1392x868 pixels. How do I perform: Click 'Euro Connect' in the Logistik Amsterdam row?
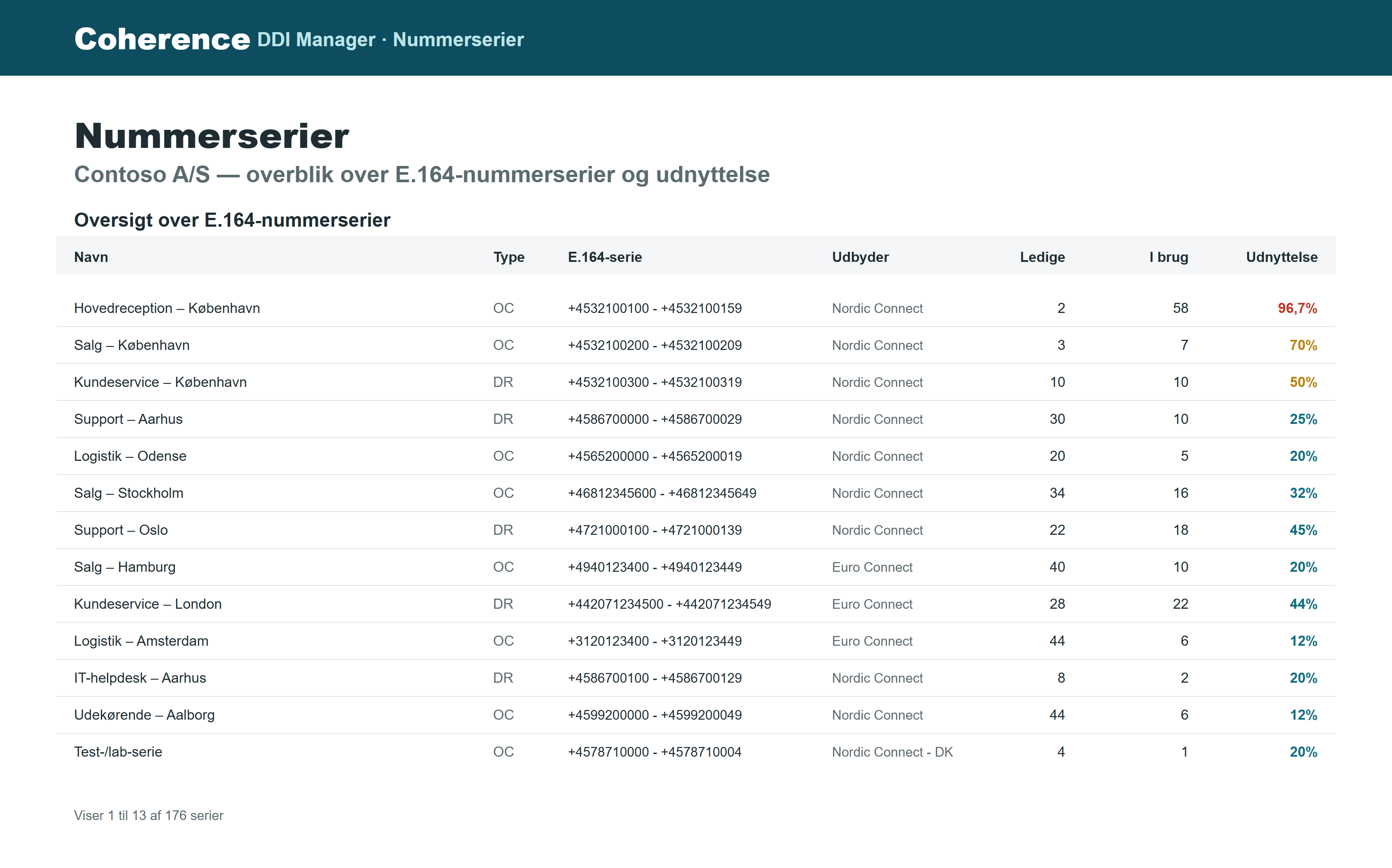click(x=872, y=641)
